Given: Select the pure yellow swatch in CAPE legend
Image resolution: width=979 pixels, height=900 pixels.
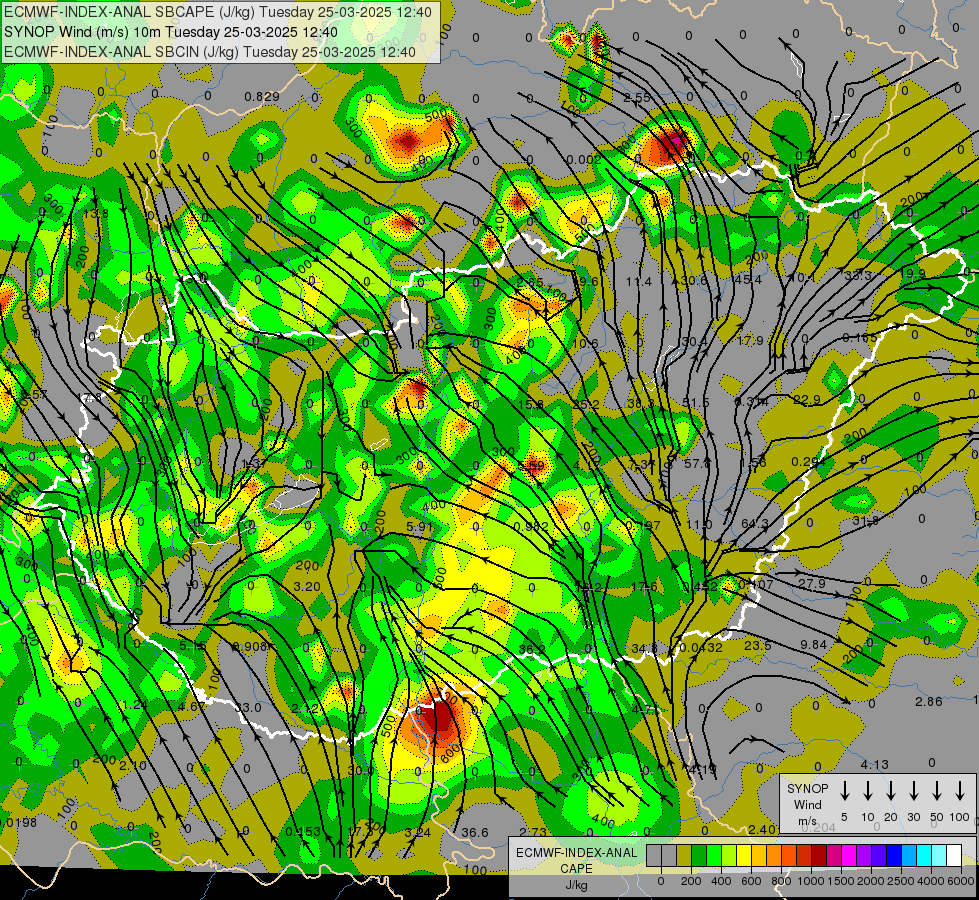Looking at the screenshot, I should coord(744,856).
